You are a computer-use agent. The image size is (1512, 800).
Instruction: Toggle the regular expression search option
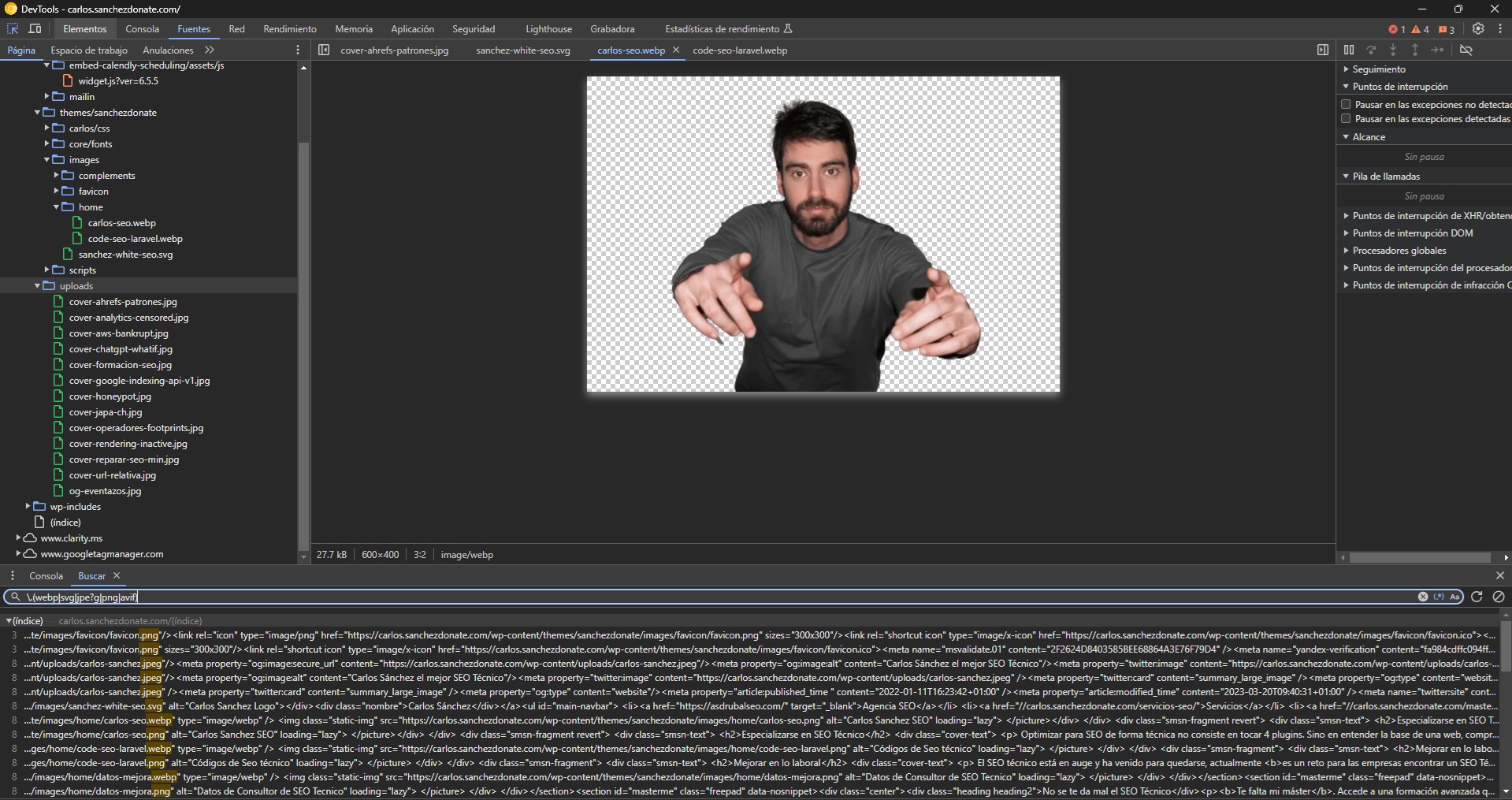[1440, 597]
